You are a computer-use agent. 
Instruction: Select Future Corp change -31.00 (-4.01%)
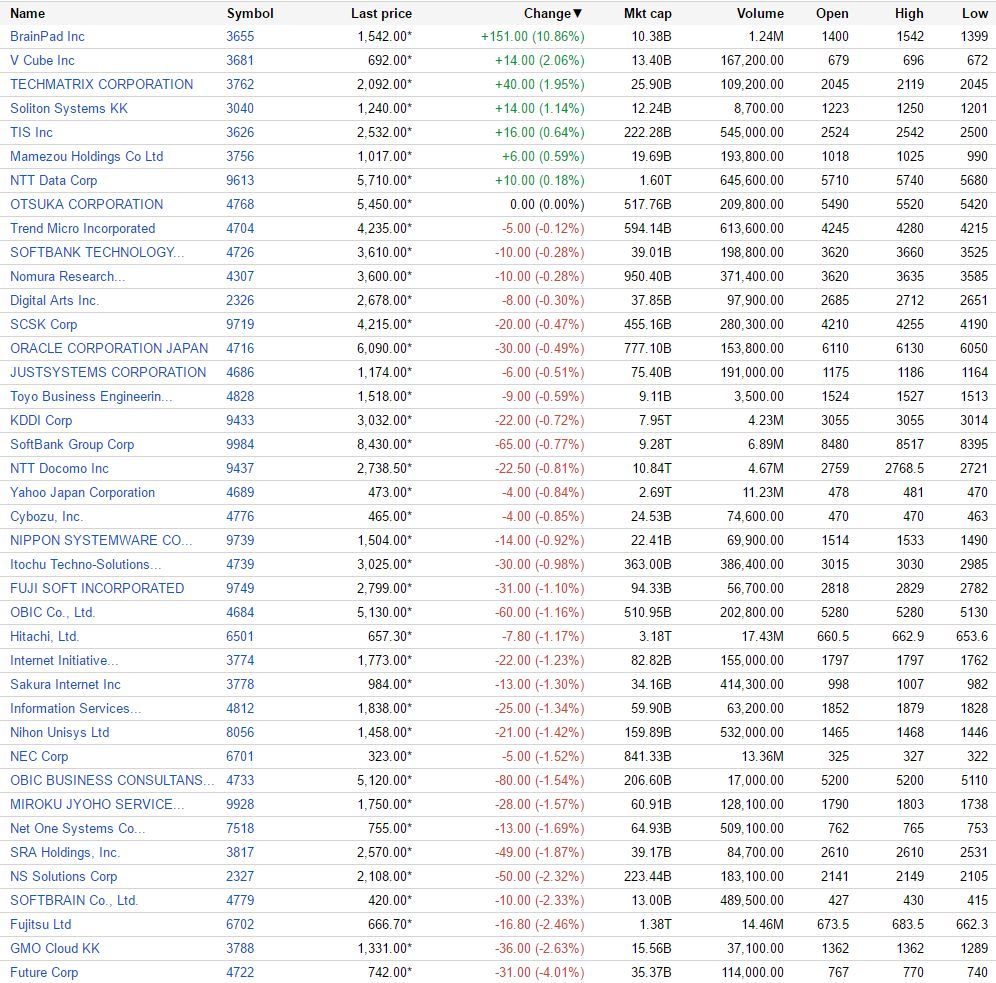pos(539,973)
